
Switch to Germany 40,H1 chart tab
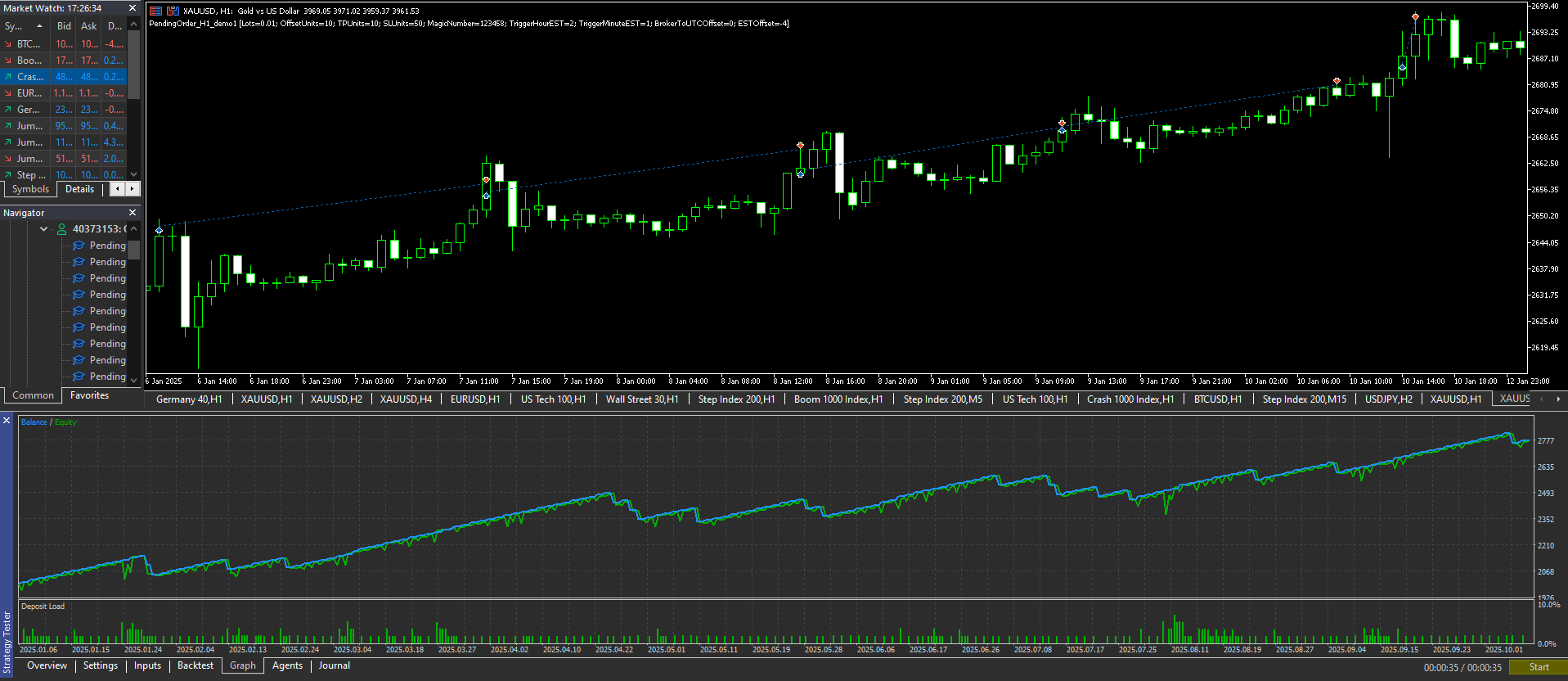189,399
